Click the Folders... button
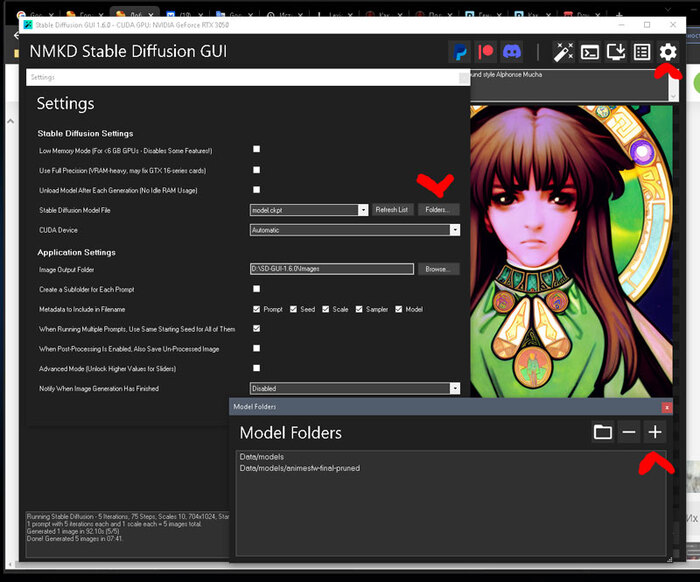Image resolution: width=700 pixels, height=582 pixels. point(439,210)
